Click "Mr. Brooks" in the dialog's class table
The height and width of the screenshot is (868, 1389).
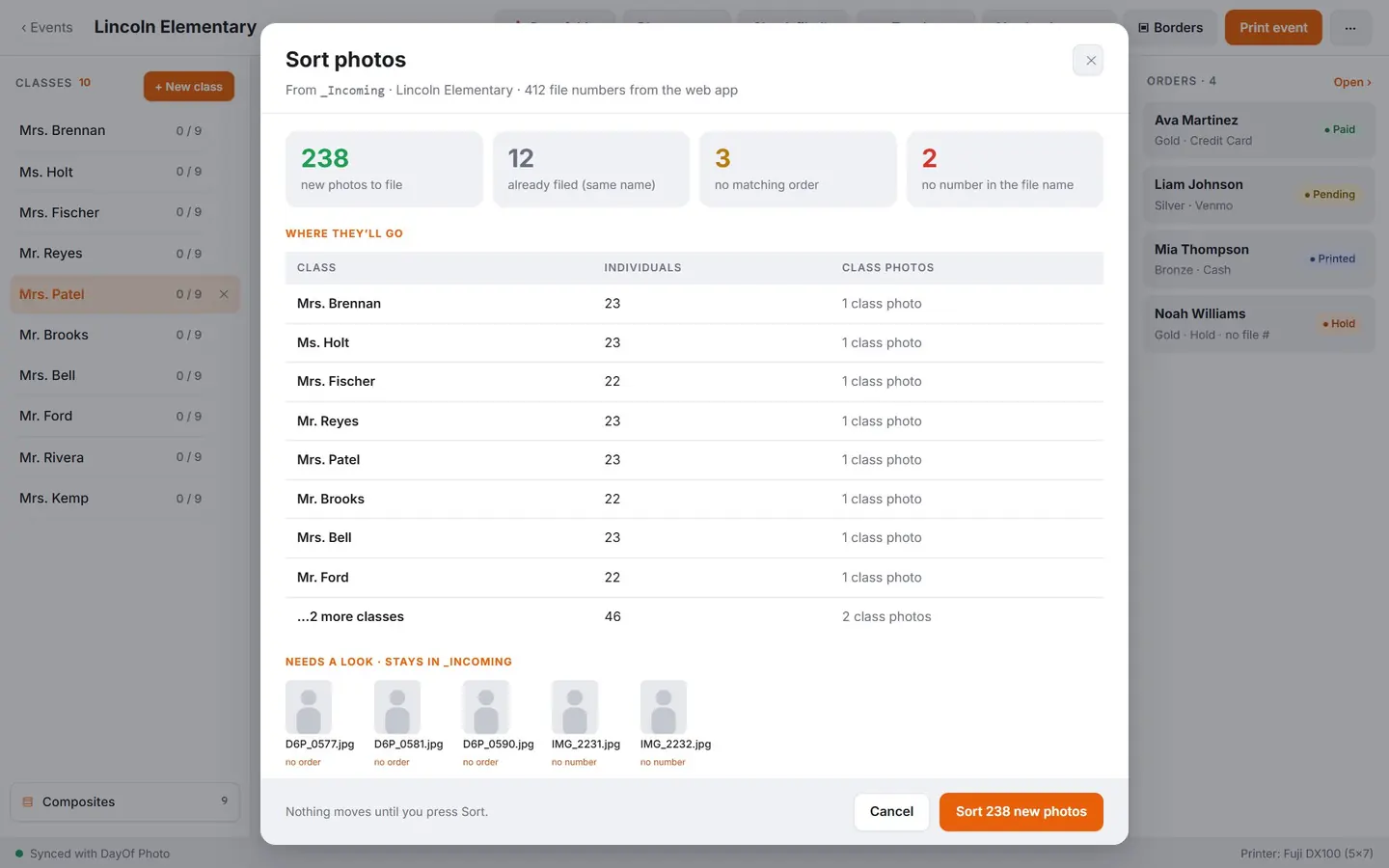click(x=331, y=500)
